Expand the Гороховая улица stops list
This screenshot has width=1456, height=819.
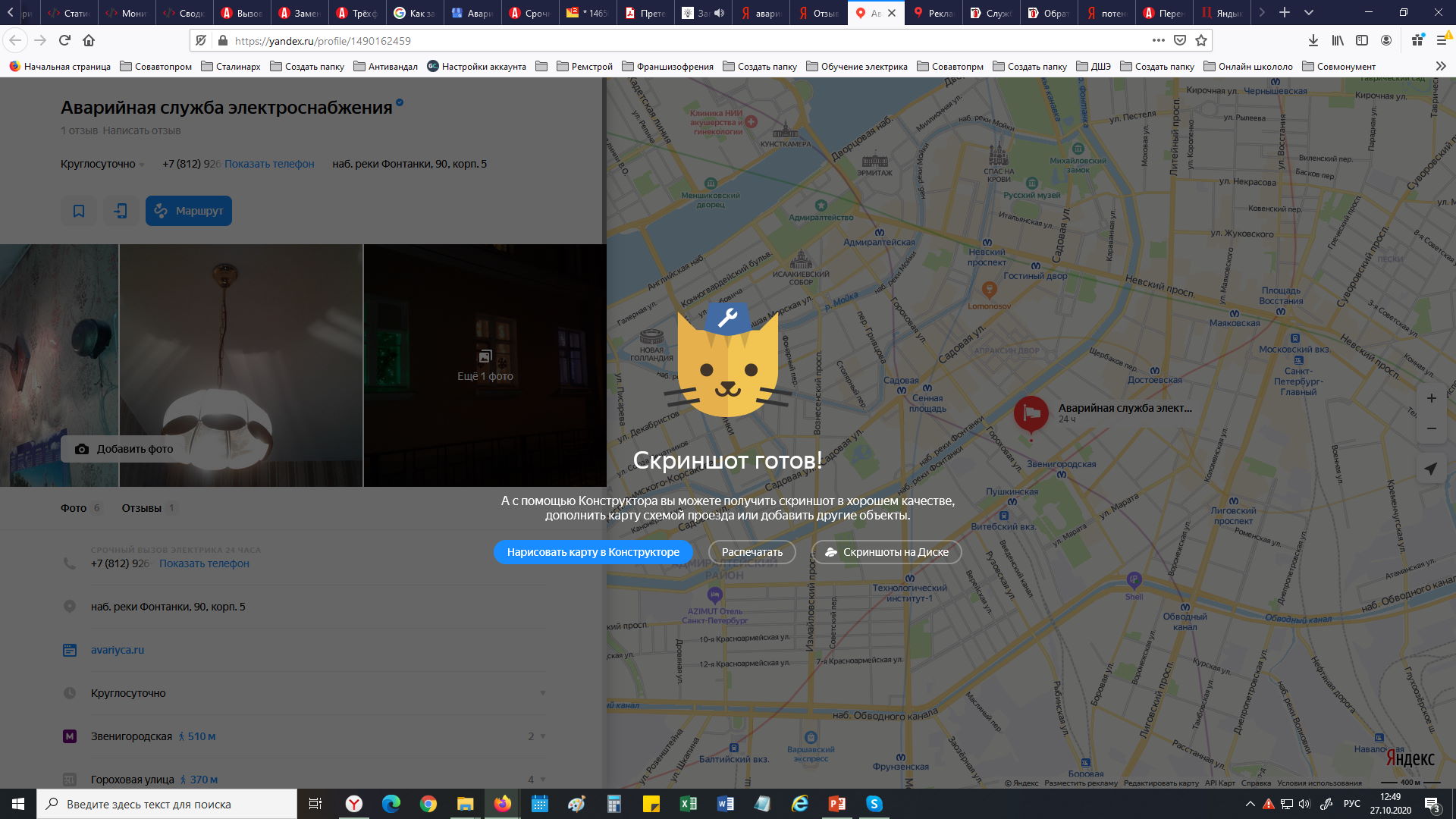pyautogui.click(x=541, y=780)
